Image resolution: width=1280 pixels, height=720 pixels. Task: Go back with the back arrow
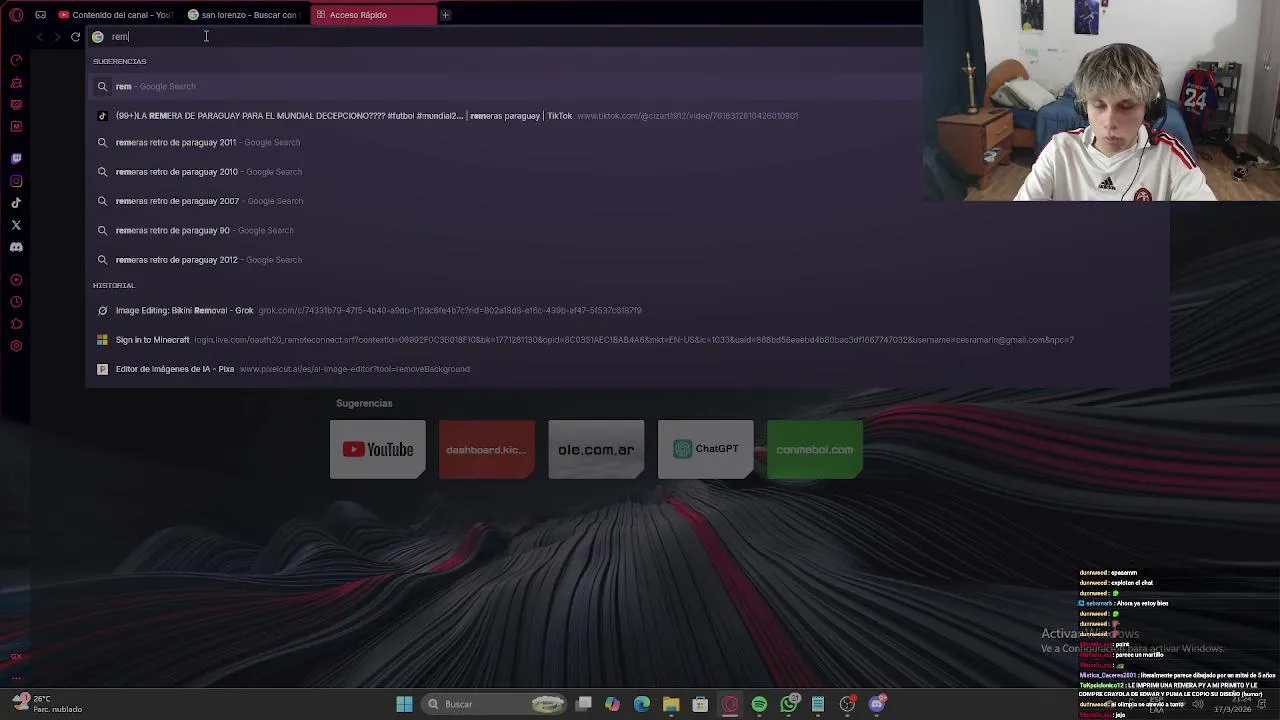click(x=39, y=37)
